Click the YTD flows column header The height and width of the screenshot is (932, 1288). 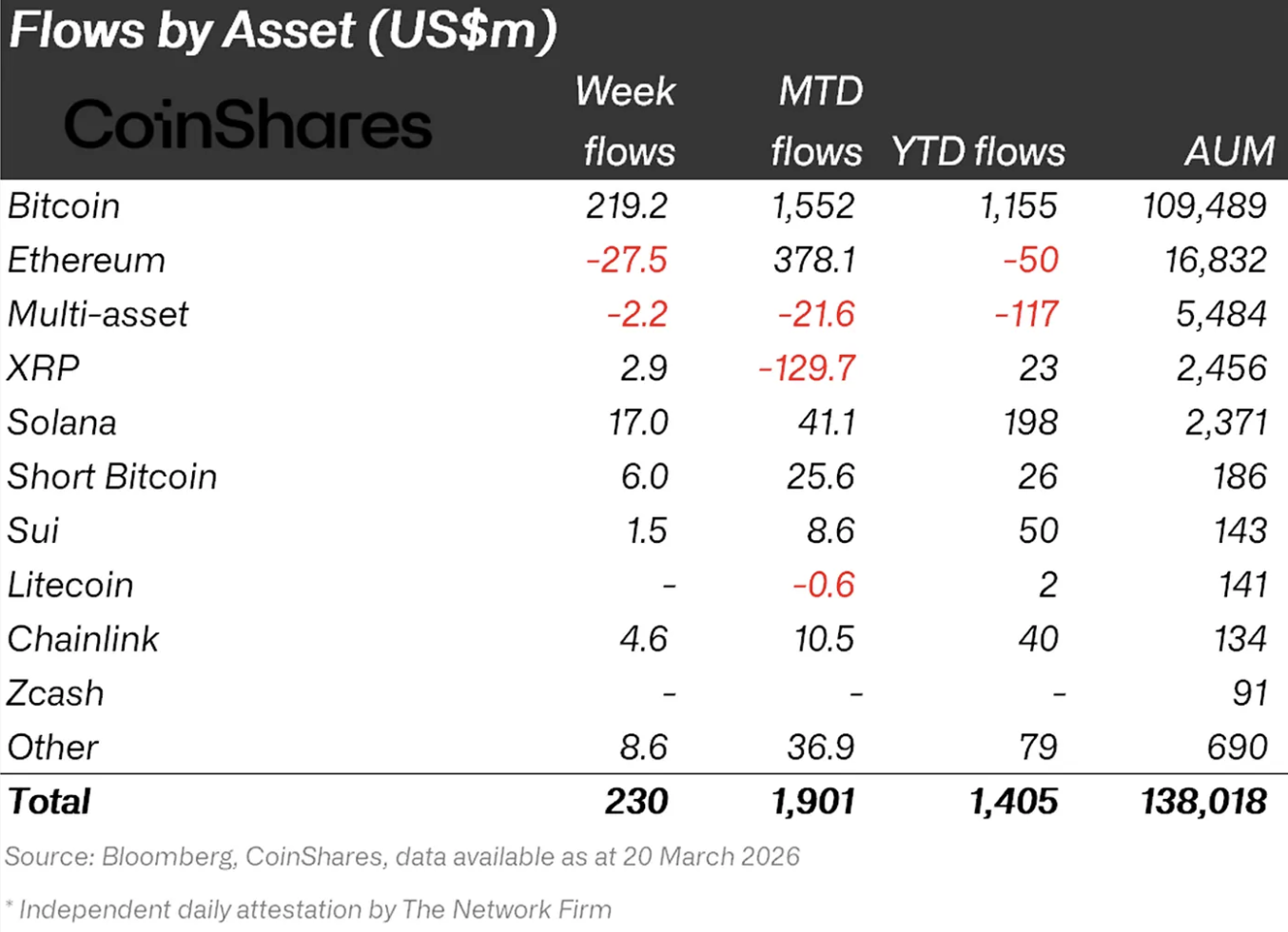pyautogui.click(x=978, y=151)
